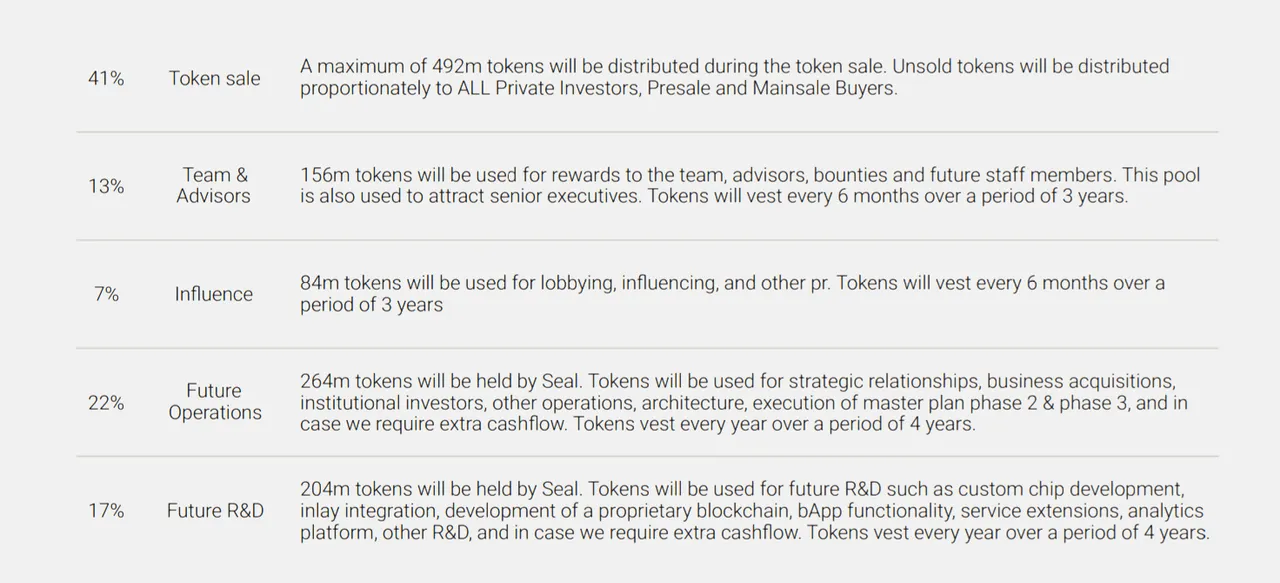Click the 7% allocation figure
The height and width of the screenshot is (583, 1280).
(x=106, y=294)
